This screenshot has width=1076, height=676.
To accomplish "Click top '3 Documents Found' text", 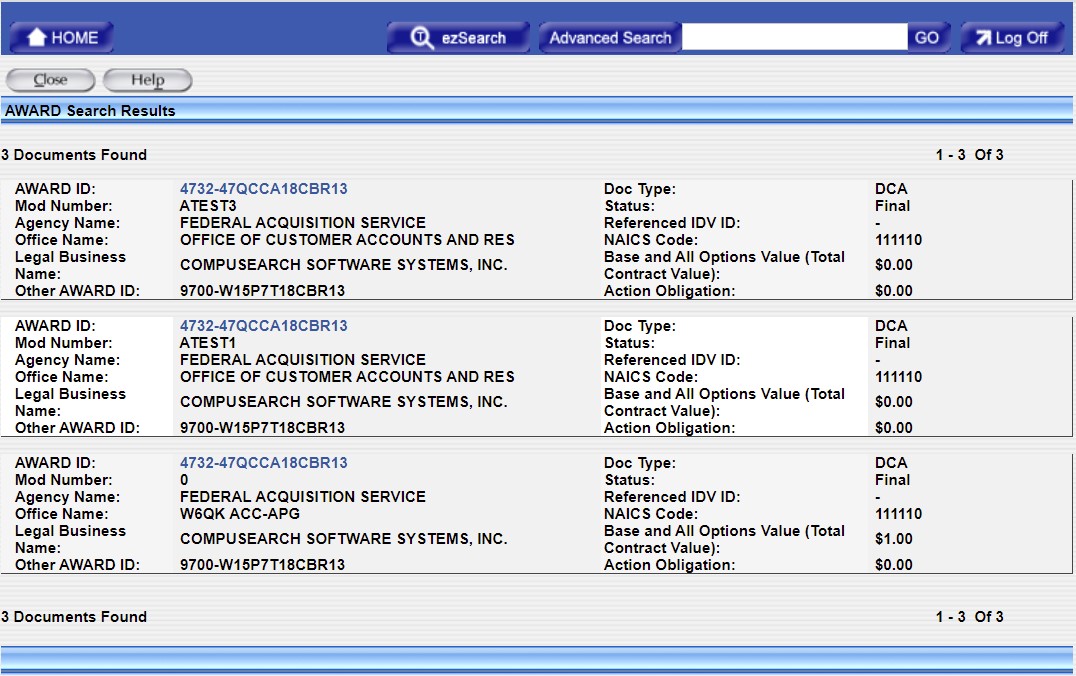I will [x=74, y=155].
